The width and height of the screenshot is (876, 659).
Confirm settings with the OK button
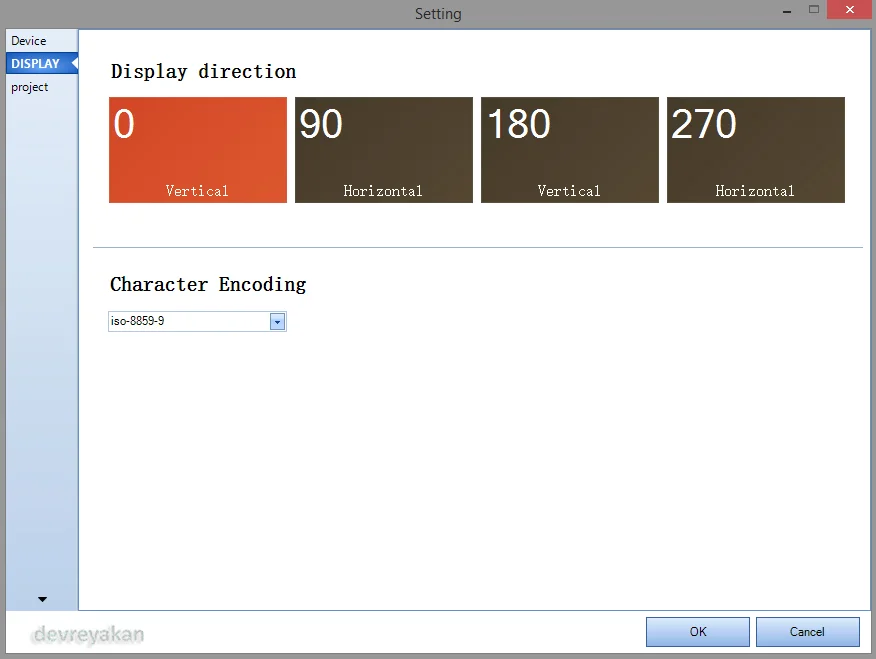698,632
